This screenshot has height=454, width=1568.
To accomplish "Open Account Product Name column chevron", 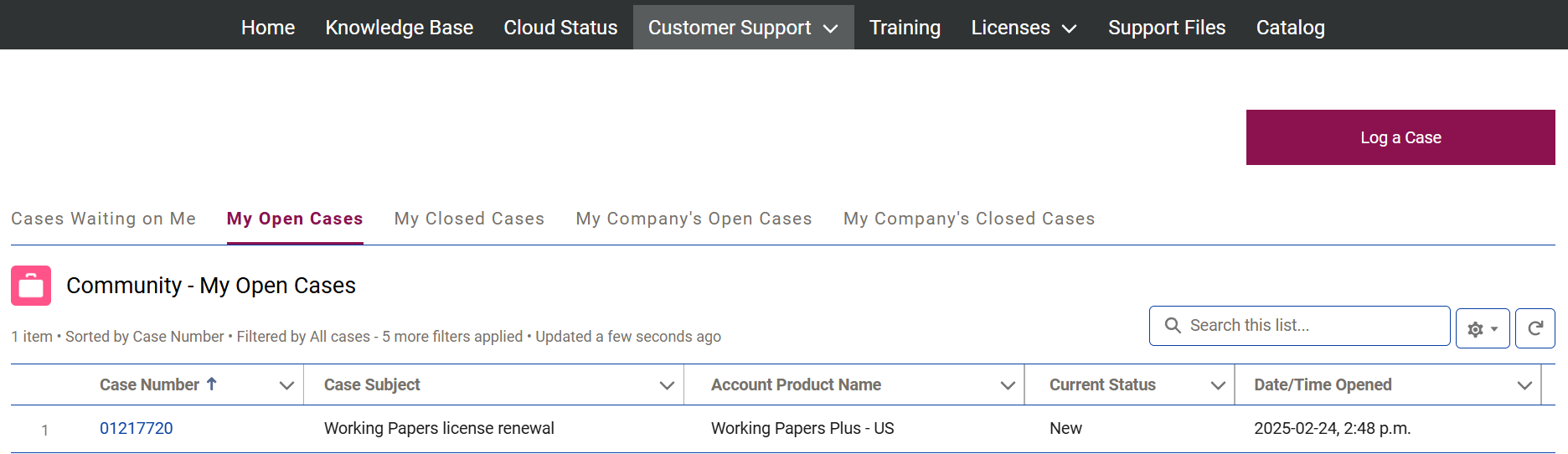I will (1008, 385).
